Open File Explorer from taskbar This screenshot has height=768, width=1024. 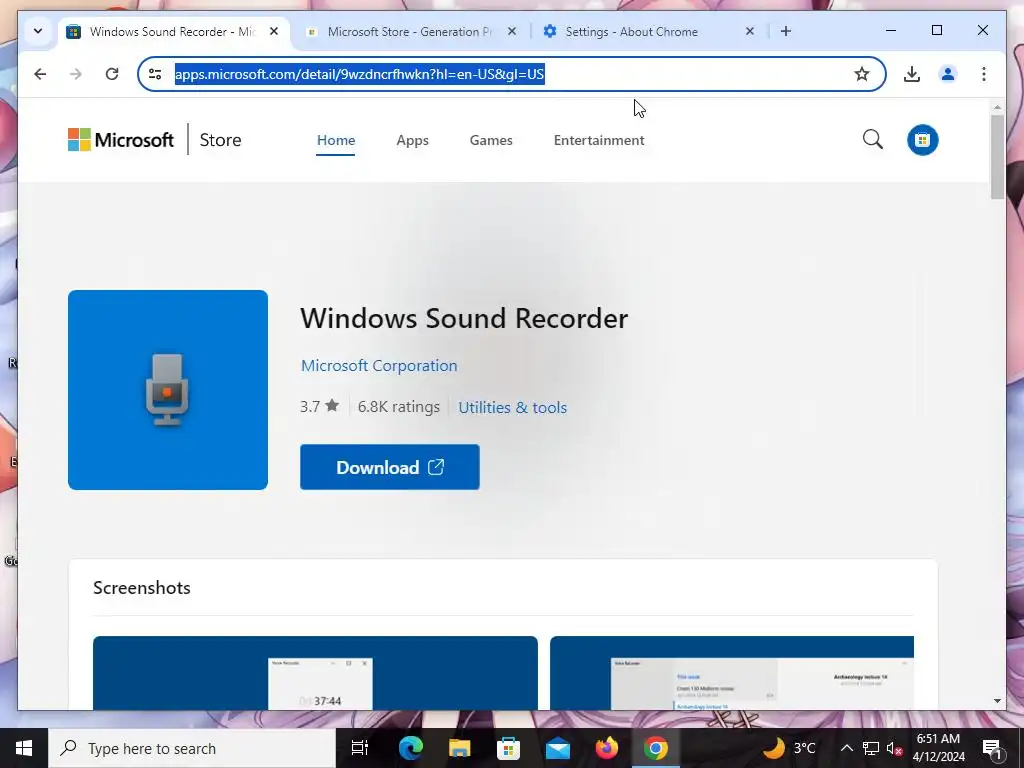(460, 748)
